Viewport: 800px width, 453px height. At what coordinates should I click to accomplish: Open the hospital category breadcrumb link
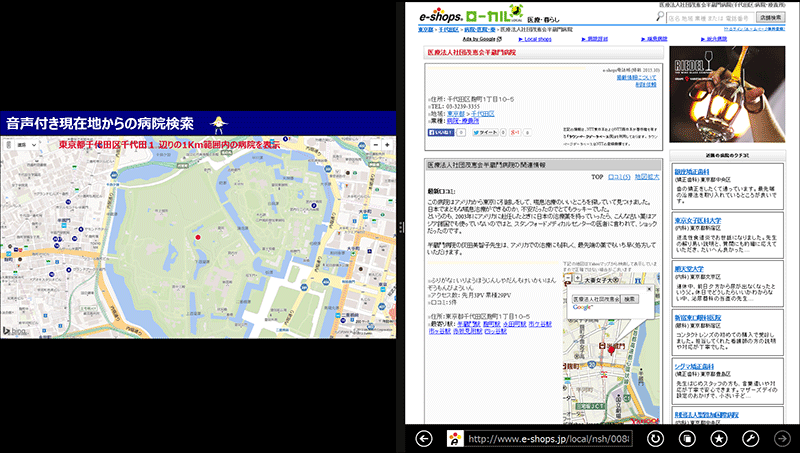[x=480, y=30]
